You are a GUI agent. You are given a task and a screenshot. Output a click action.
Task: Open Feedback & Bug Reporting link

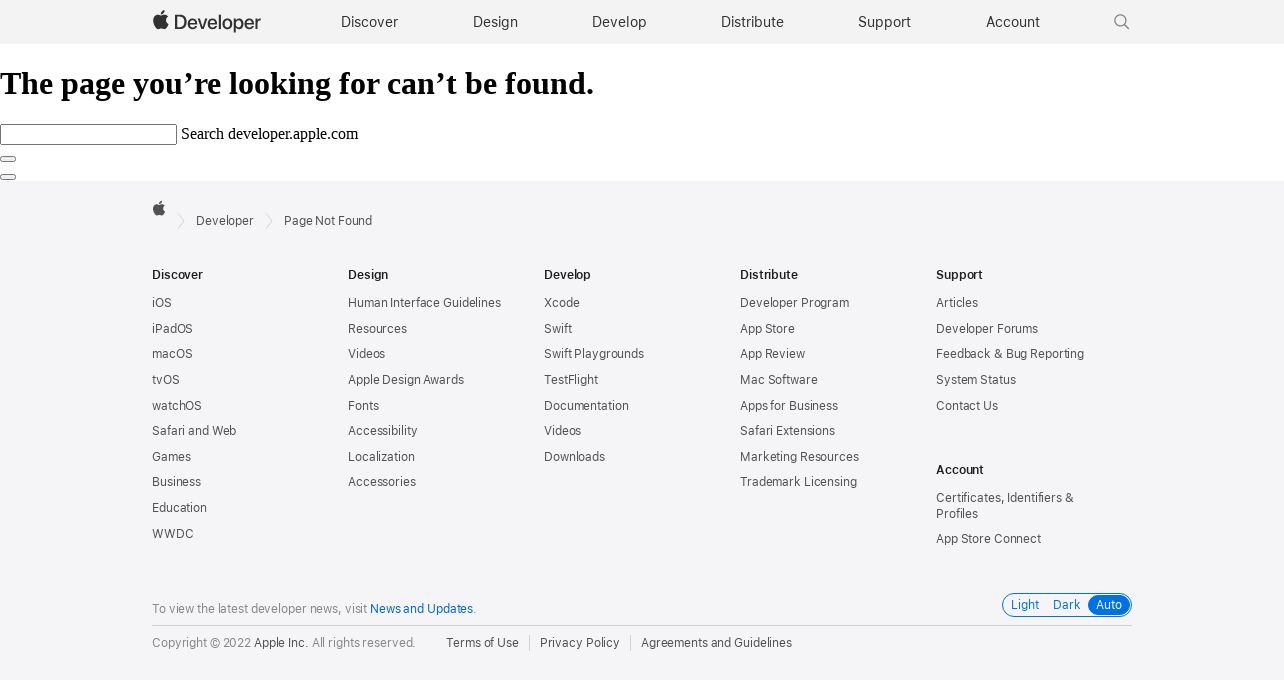(x=1010, y=354)
